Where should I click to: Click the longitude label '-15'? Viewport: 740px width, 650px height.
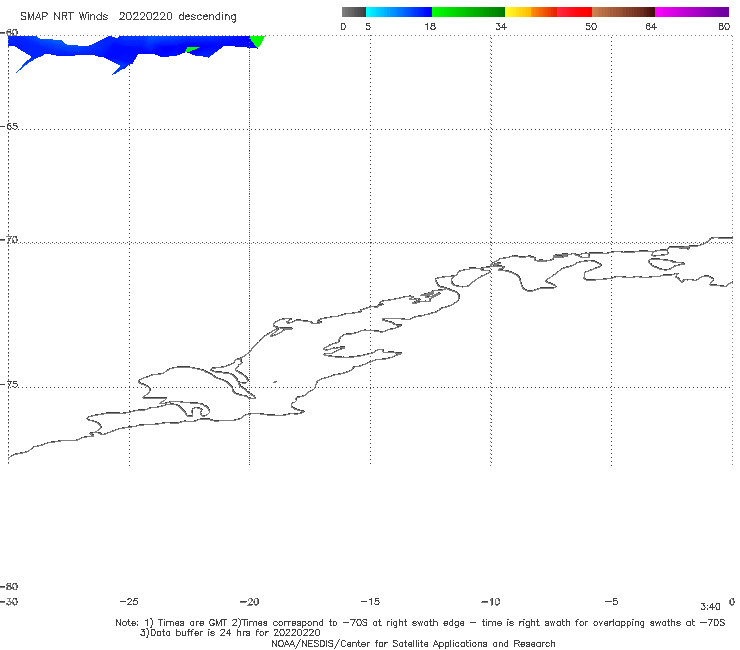(370, 602)
